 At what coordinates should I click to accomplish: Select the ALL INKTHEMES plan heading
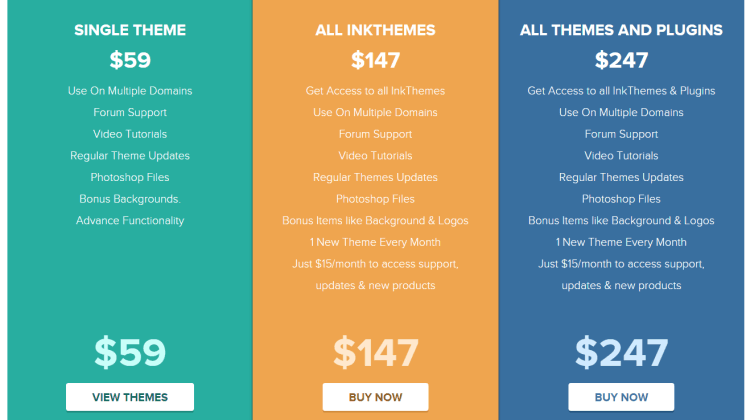[375, 30]
